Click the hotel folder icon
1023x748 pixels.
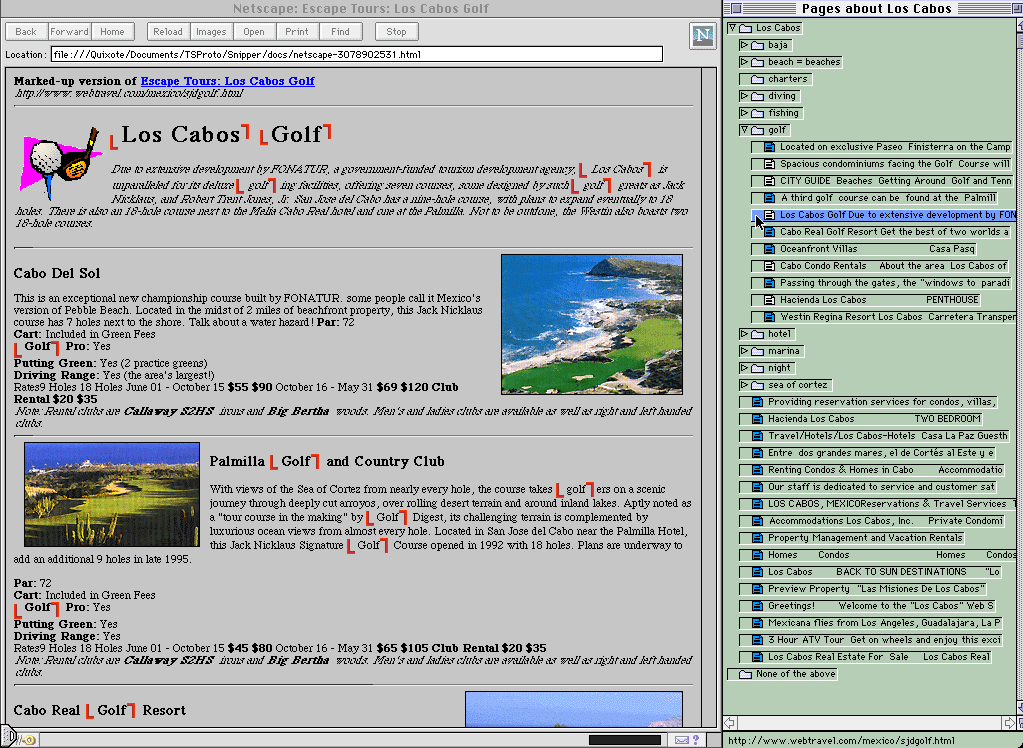(x=757, y=334)
